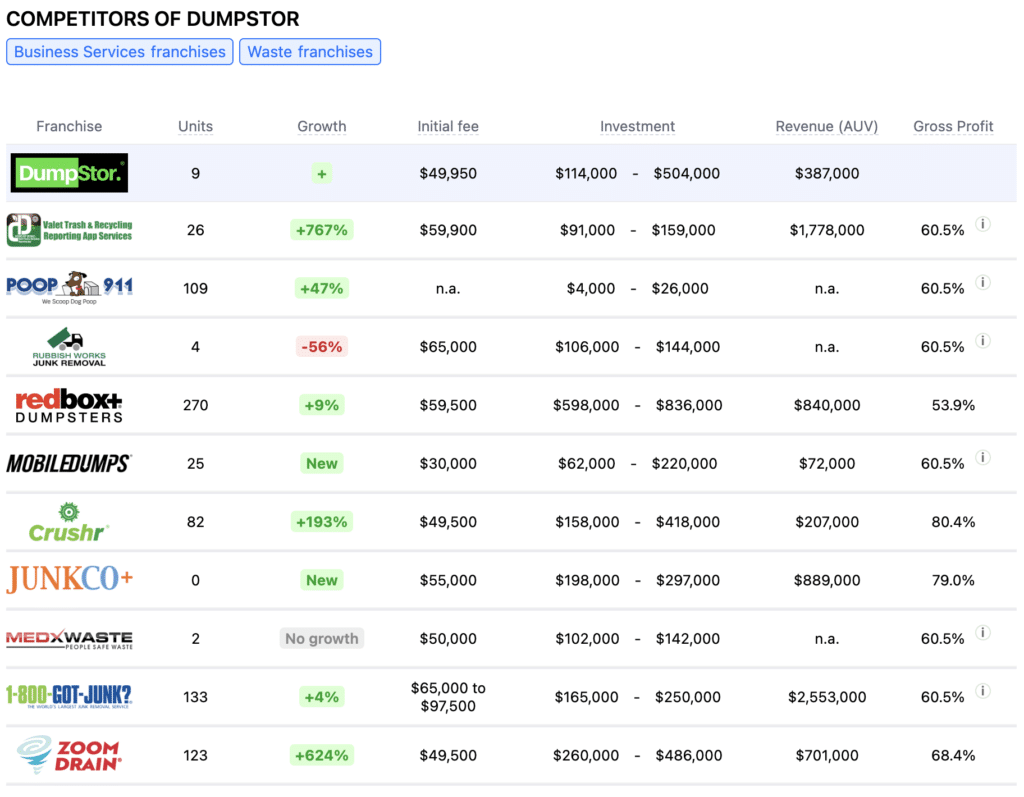Image resolution: width=1024 pixels, height=797 pixels.
Task: Click the +9% growth badge
Action: [x=322, y=405]
